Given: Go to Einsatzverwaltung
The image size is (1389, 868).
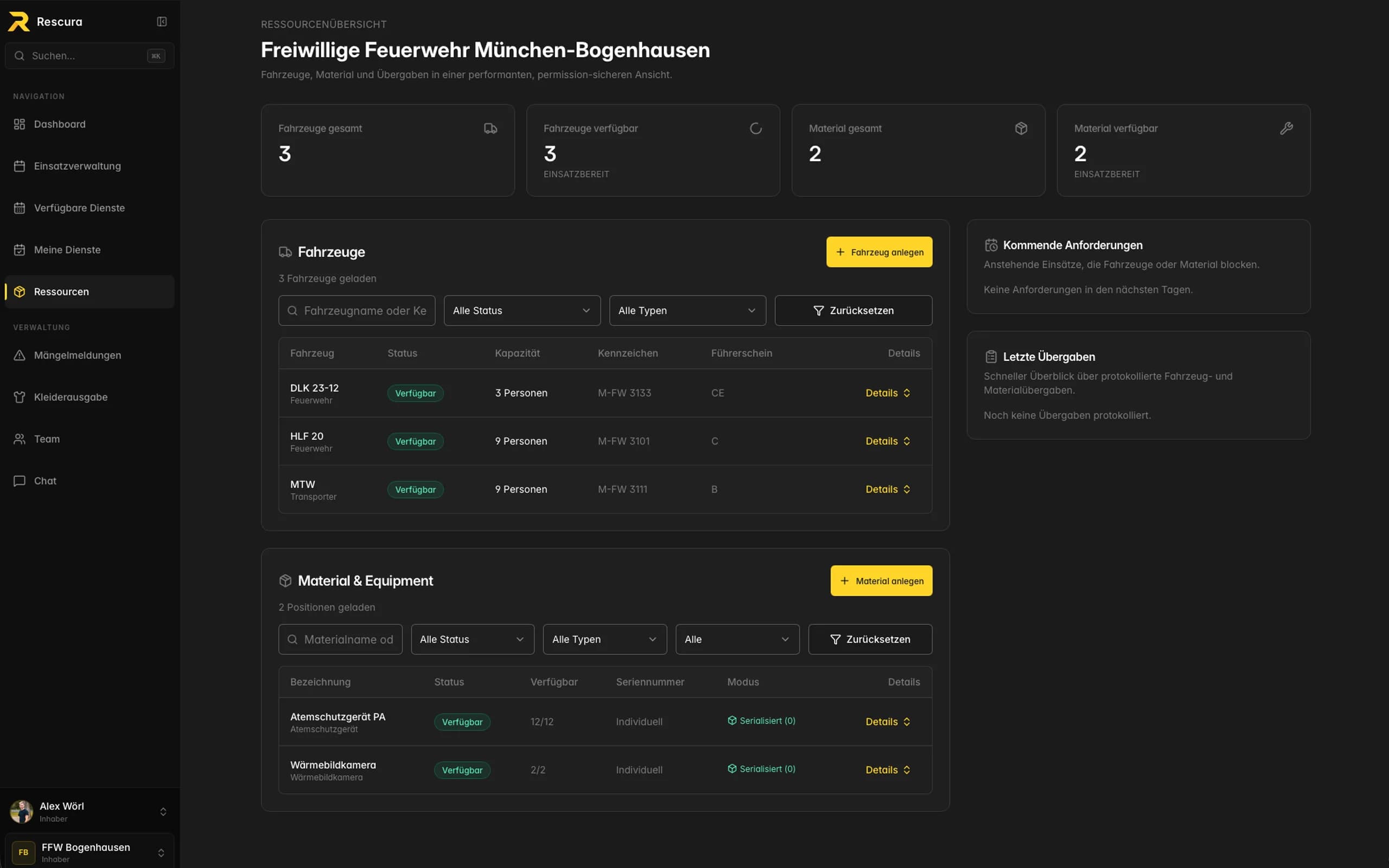Looking at the screenshot, I should [x=89, y=166].
